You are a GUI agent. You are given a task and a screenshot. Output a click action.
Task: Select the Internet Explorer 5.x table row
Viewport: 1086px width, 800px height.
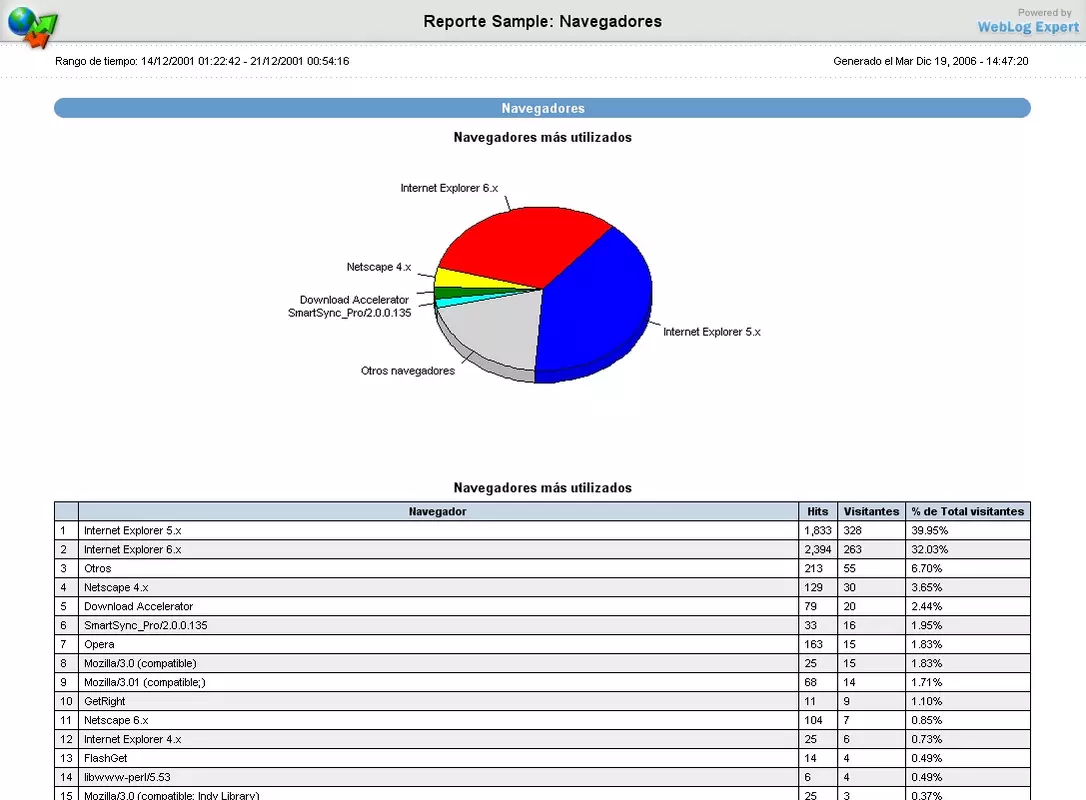coord(542,531)
